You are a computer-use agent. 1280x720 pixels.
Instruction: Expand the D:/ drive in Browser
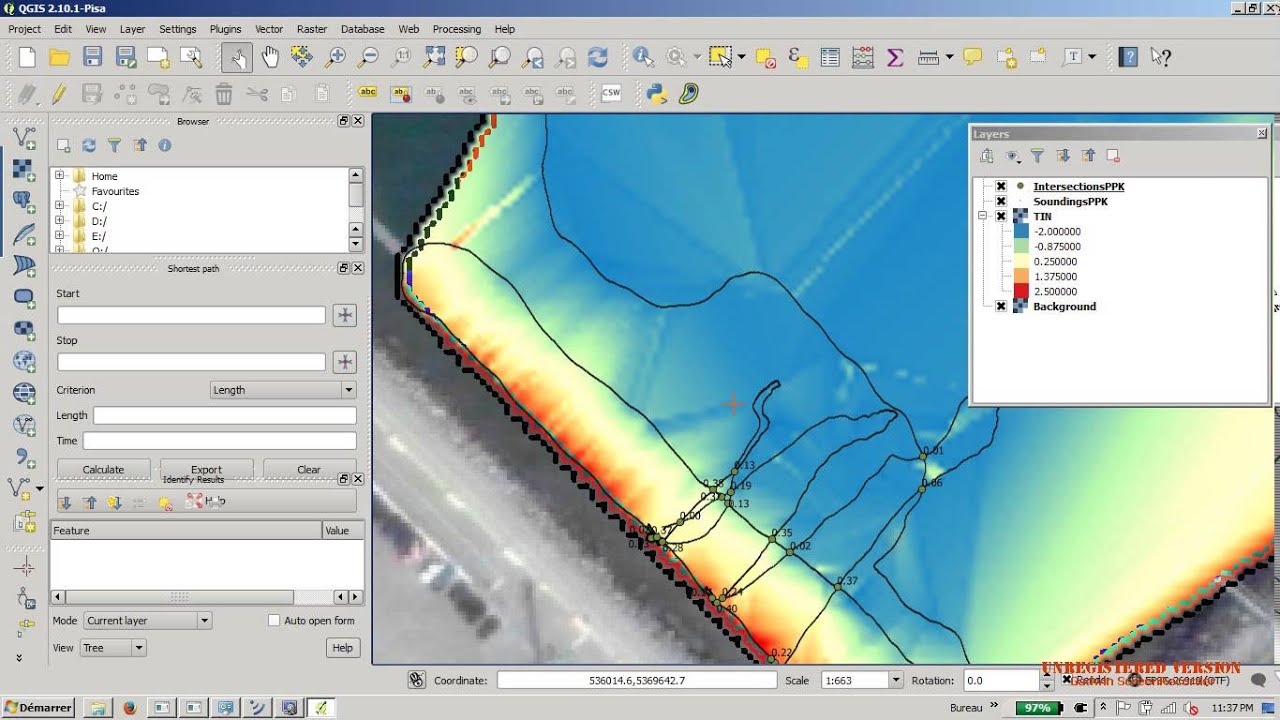[x=60, y=221]
